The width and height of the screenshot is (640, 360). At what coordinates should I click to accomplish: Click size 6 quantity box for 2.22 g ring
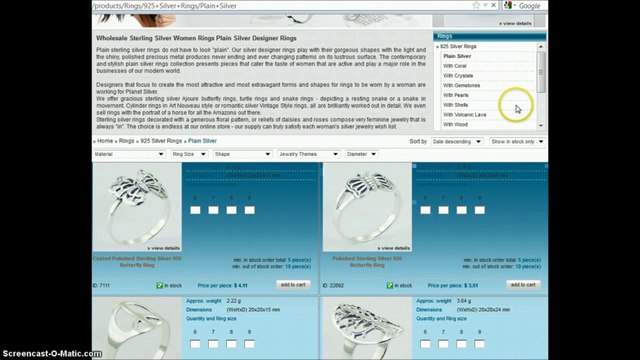(195, 344)
